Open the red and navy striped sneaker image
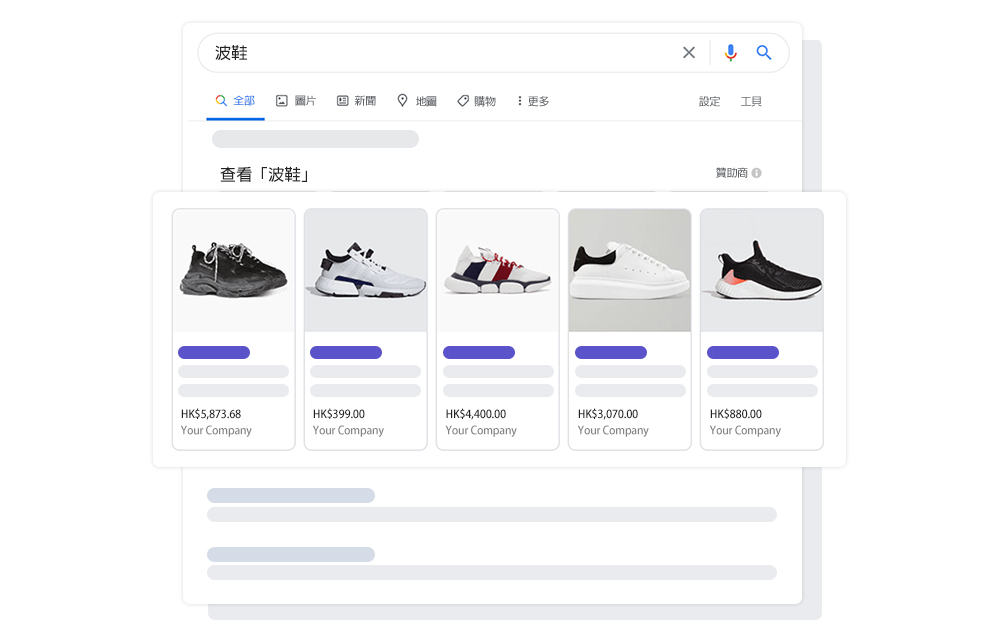Image resolution: width=1000 pixels, height=639 pixels. [497, 270]
